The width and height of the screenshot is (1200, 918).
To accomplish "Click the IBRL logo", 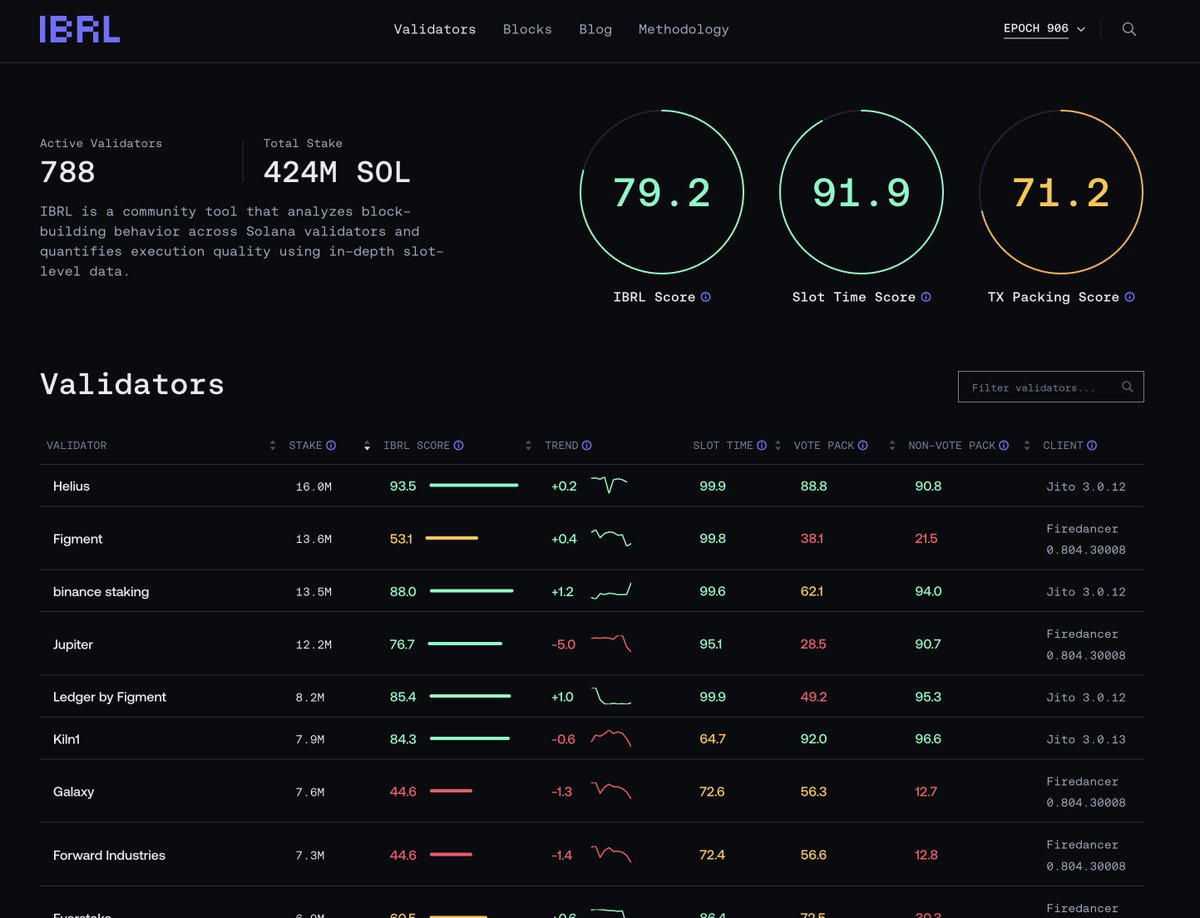I will coord(80,29).
